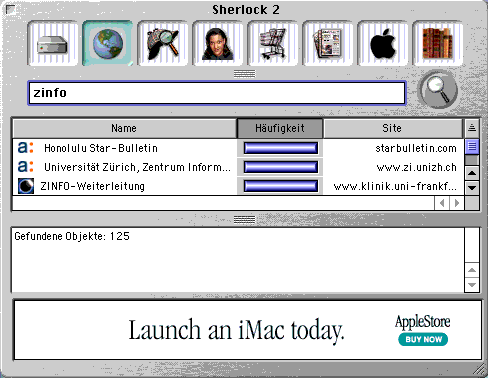Open the News newspapers channel

[x=328, y=43]
